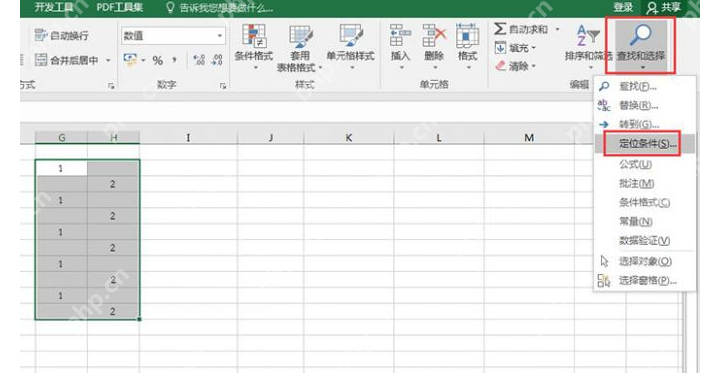Select column L header
This screenshot has height=373, width=720.
pos(439,137)
